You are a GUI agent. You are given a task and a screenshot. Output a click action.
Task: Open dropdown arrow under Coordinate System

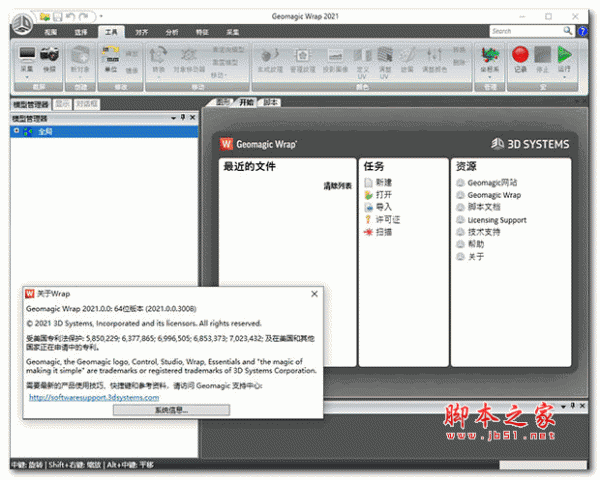click(490, 77)
